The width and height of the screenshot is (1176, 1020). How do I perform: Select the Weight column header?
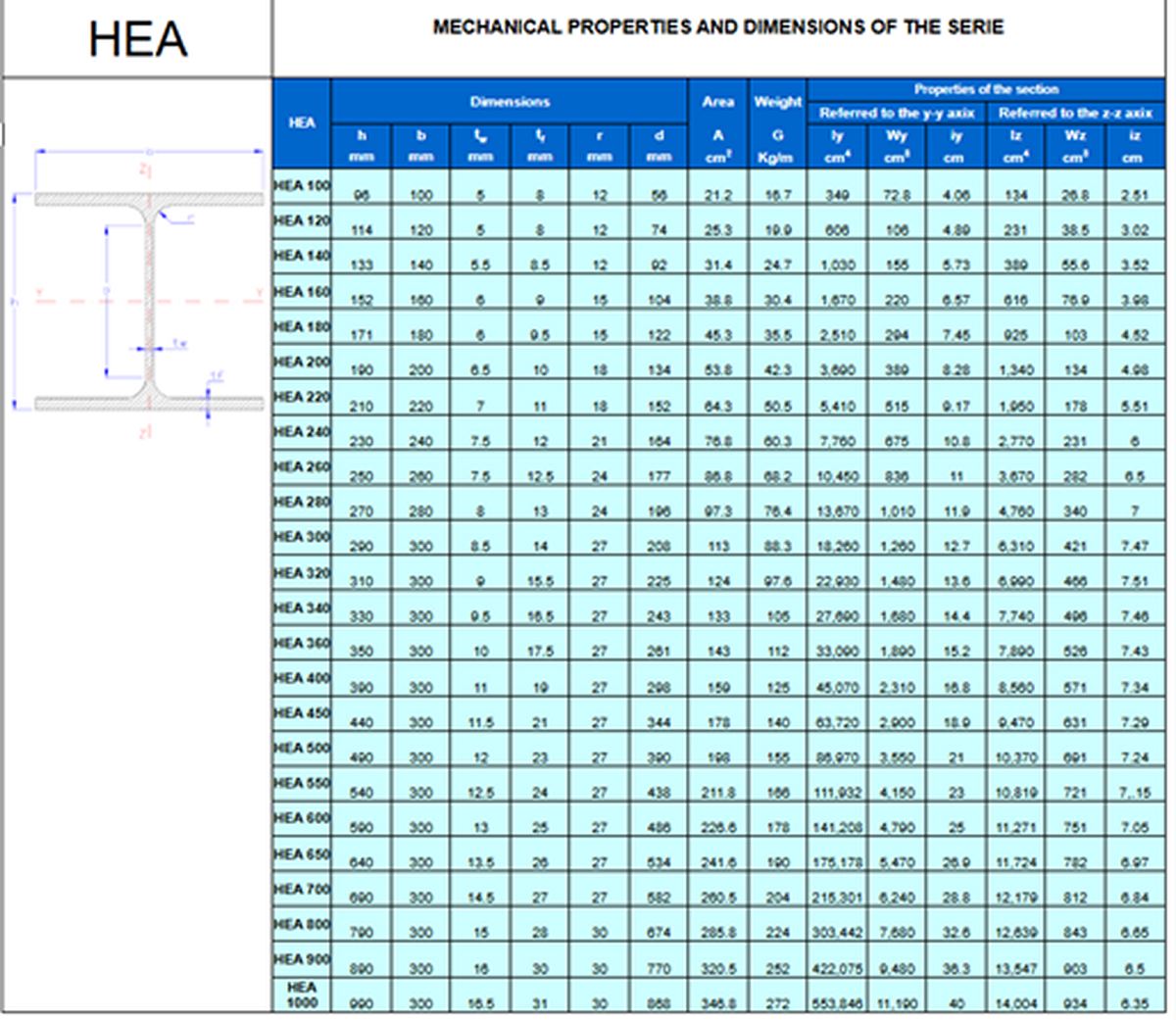coord(777,102)
